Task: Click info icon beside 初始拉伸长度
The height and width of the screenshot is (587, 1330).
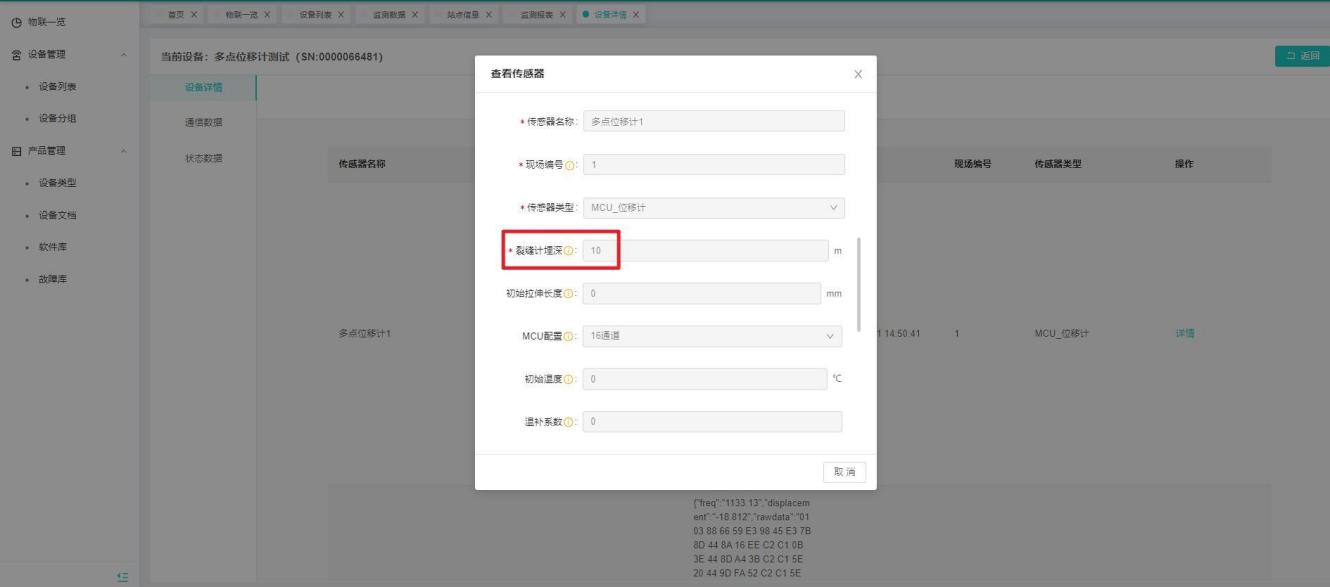Action: pos(569,294)
